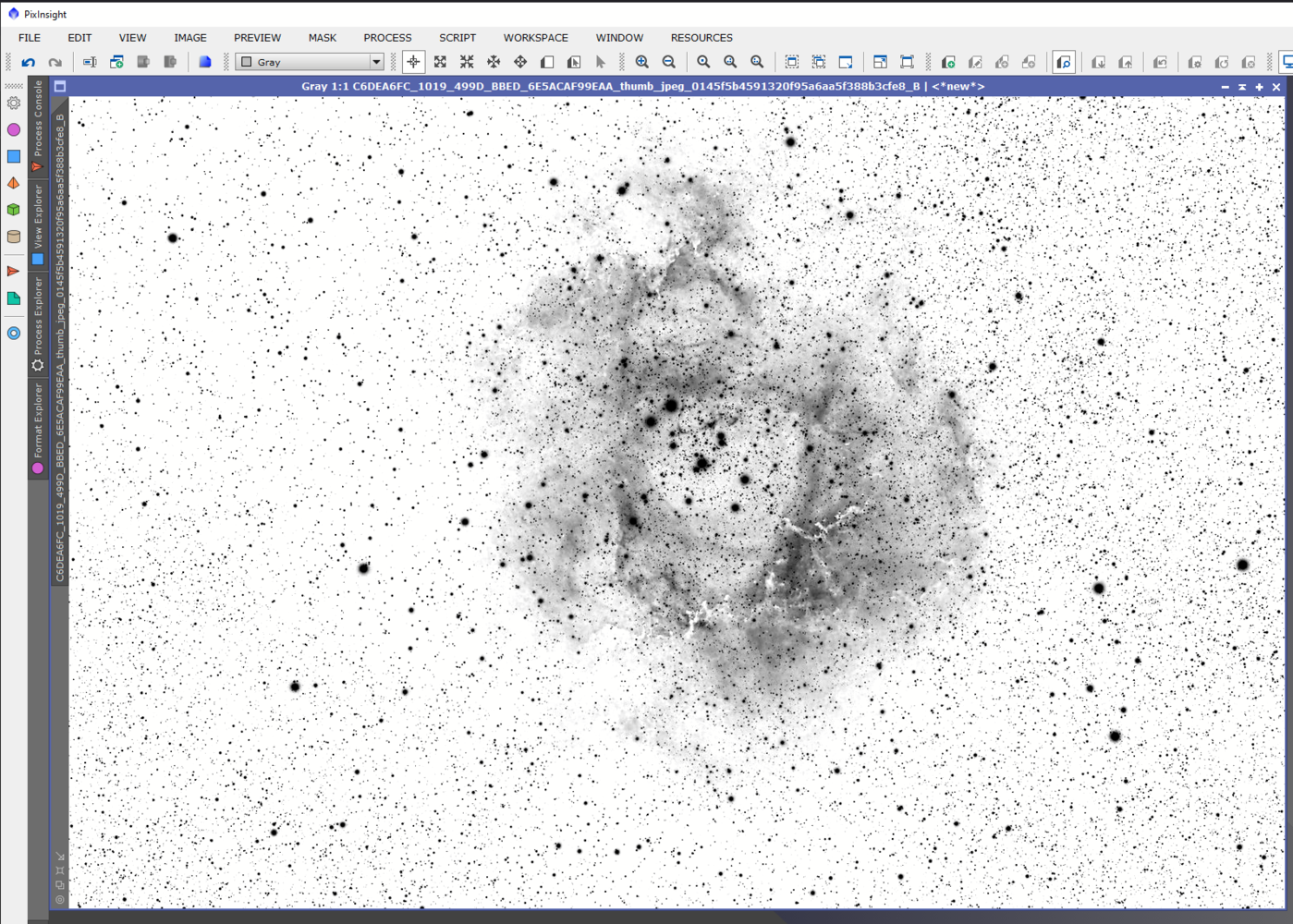
Task: Open the MASK menu
Action: coord(323,38)
